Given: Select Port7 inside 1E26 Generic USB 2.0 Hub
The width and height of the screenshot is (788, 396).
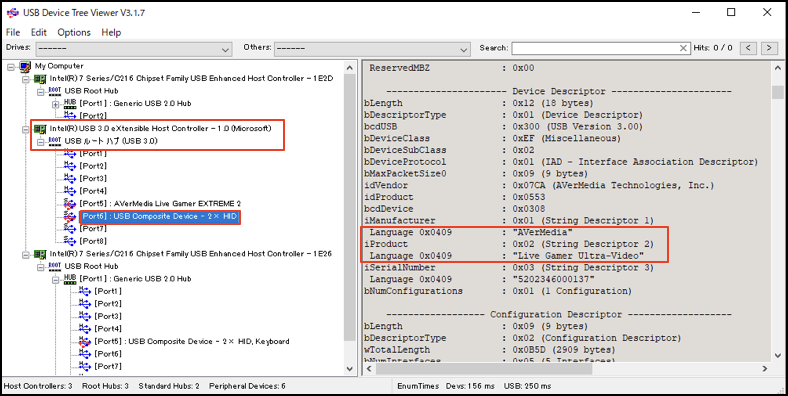Looking at the screenshot, I should tap(108, 366).
